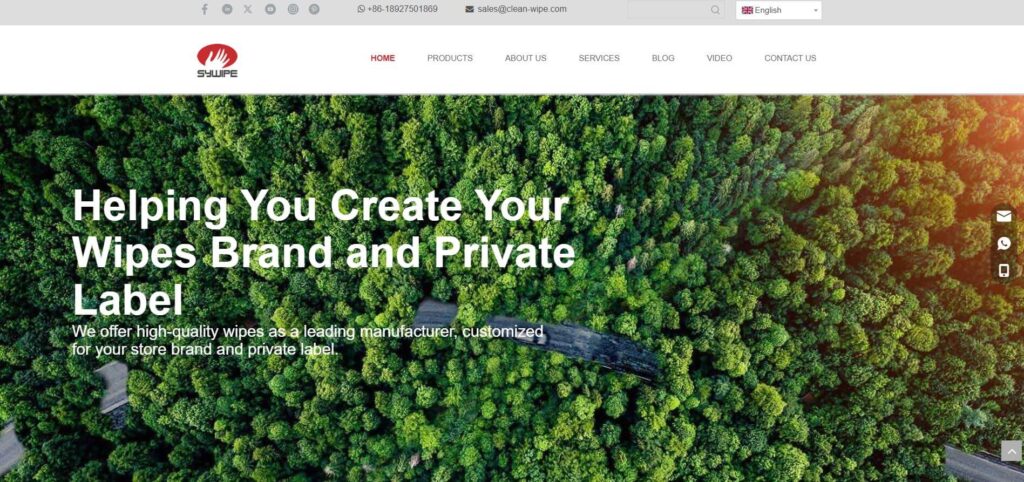Open the X (Twitter) social icon
Viewport: 1024px width, 482px height.
coord(248,9)
